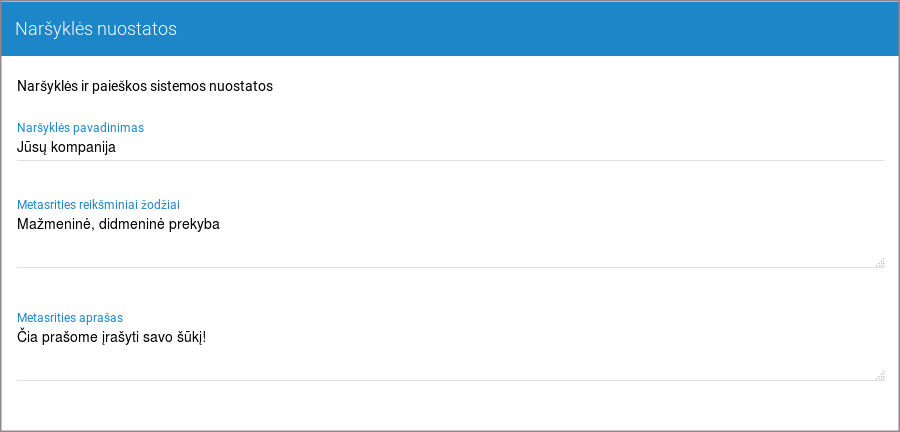This screenshot has width=900, height=432.
Task: Click the text Mažmeninė, didmeninė prekyba
Action: click(x=118, y=224)
